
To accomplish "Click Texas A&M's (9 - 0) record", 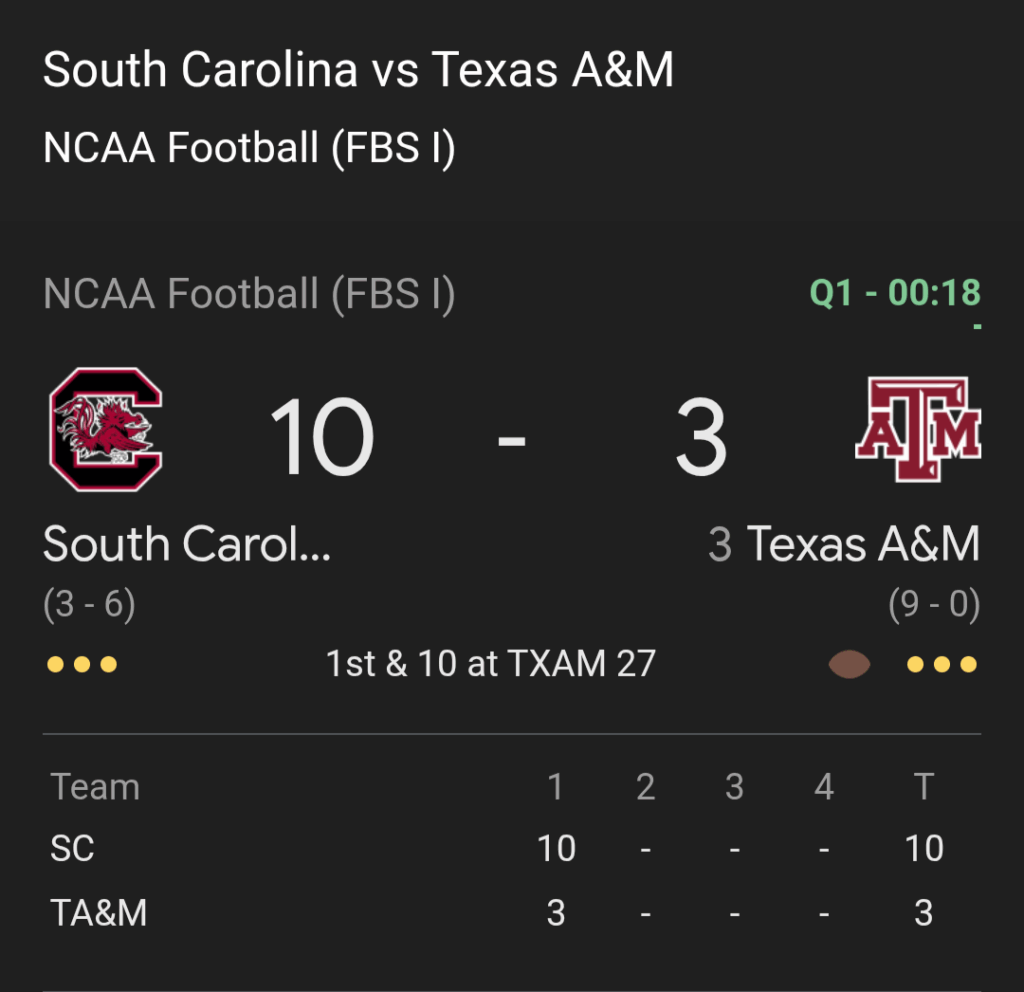I will (x=934, y=605).
